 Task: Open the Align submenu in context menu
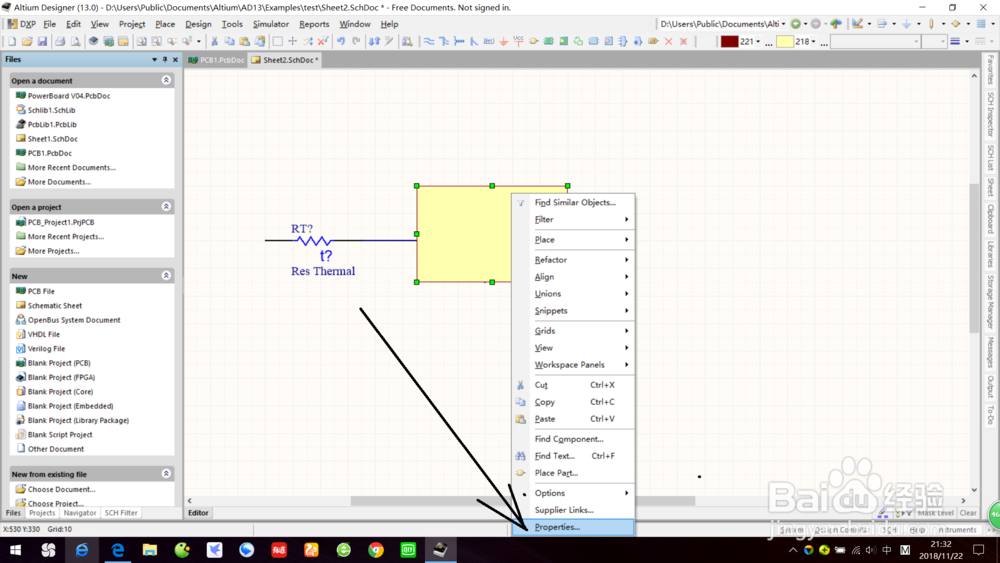pyautogui.click(x=573, y=277)
